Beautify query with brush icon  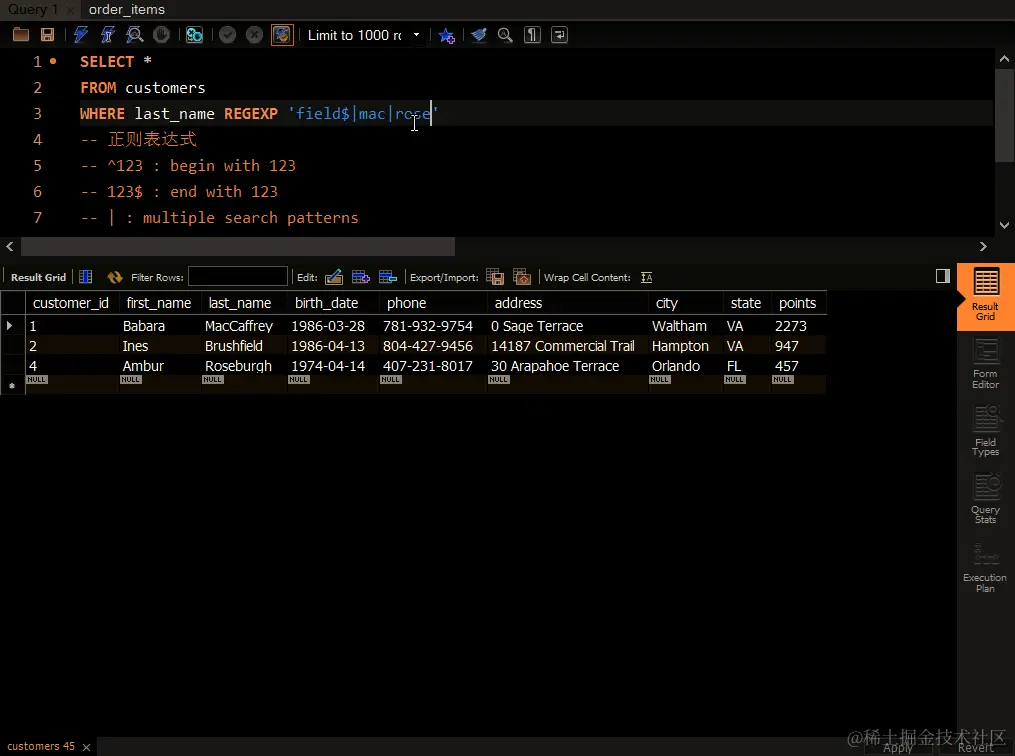[x=478, y=35]
